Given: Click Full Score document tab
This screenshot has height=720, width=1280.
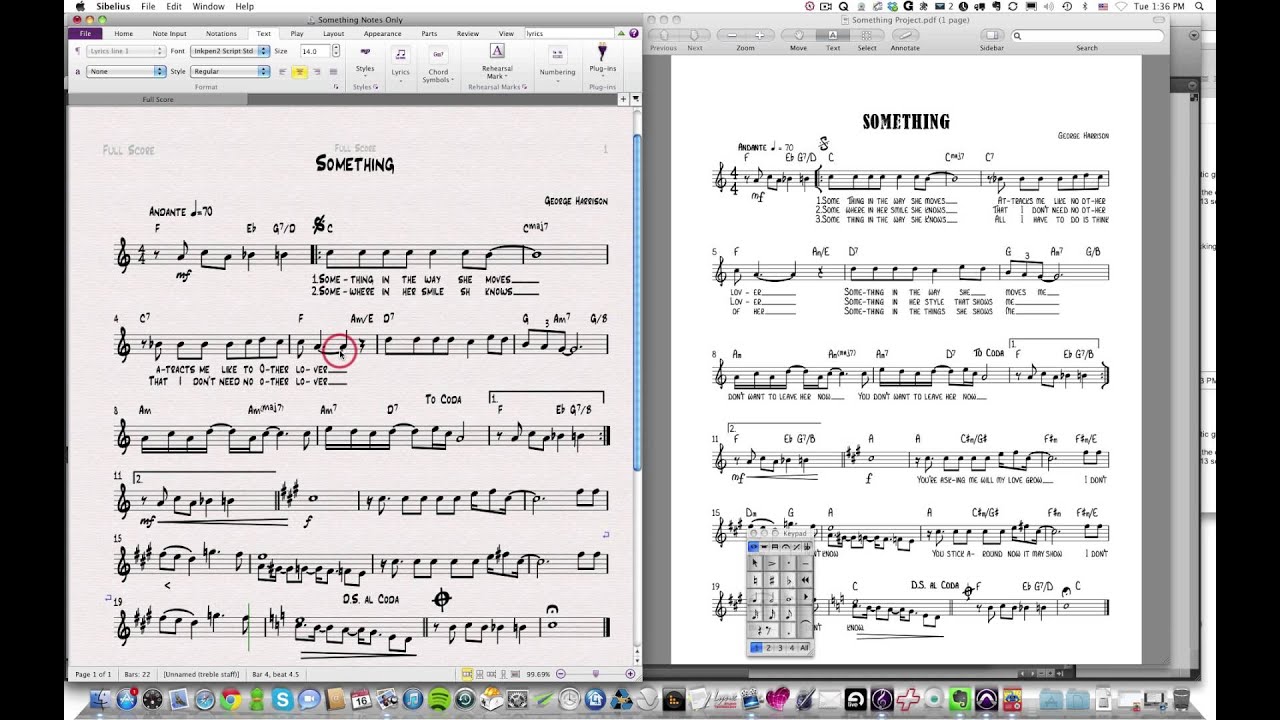Looking at the screenshot, I should coord(158,99).
